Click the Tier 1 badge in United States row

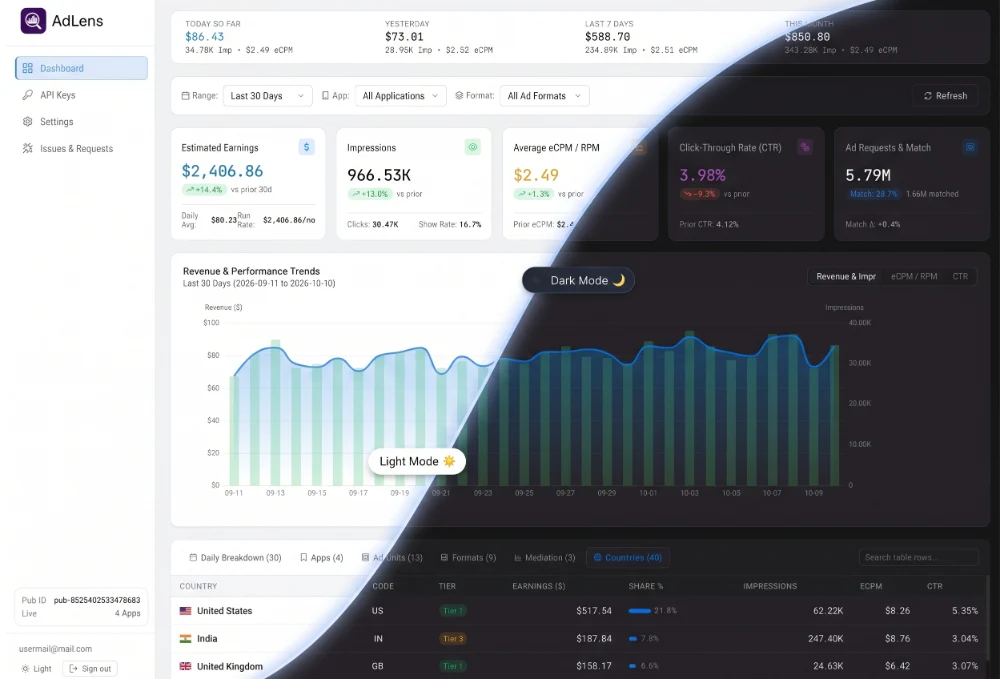tap(453, 611)
